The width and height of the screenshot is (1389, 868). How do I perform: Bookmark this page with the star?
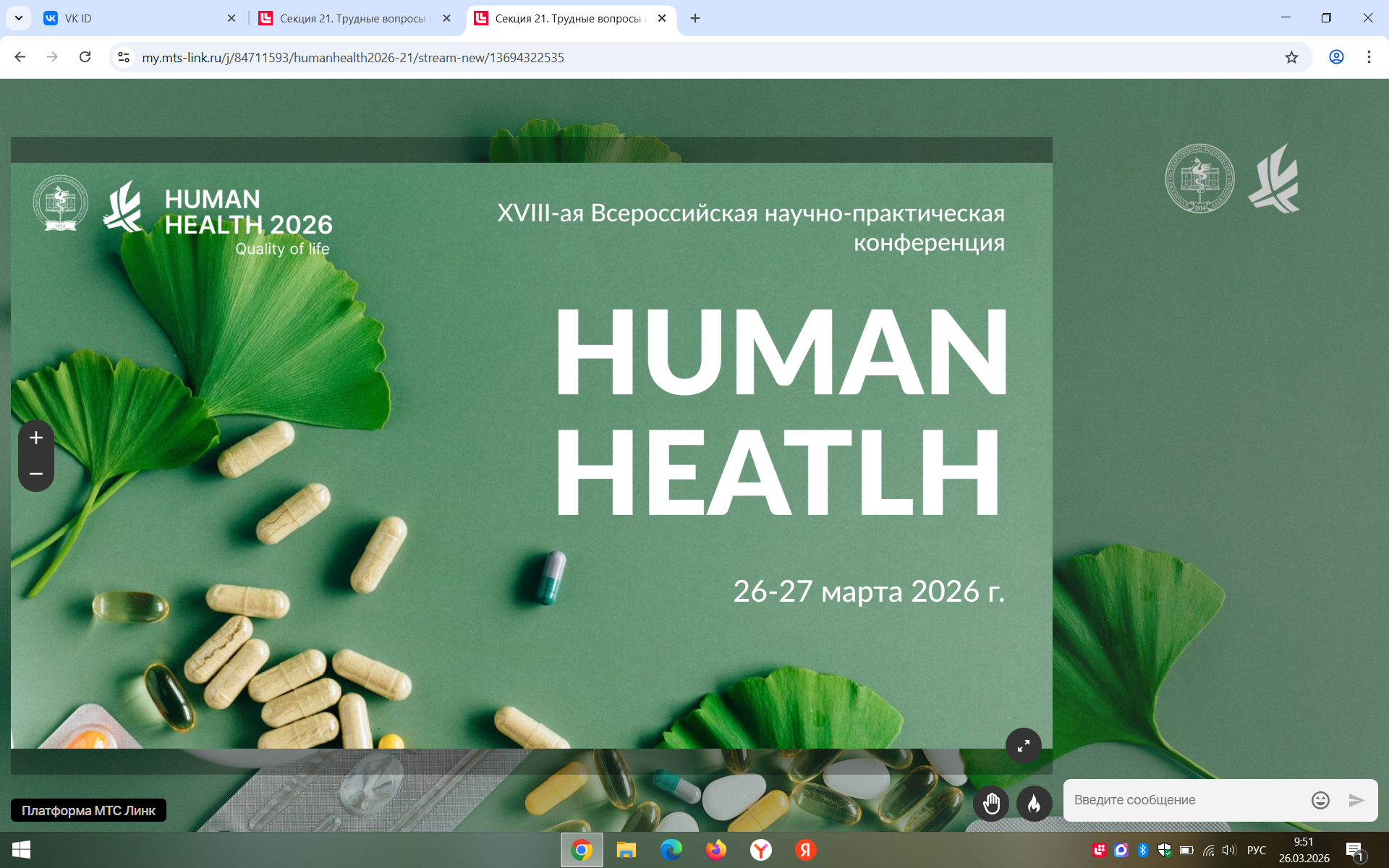pyautogui.click(x=1291, y=57)
